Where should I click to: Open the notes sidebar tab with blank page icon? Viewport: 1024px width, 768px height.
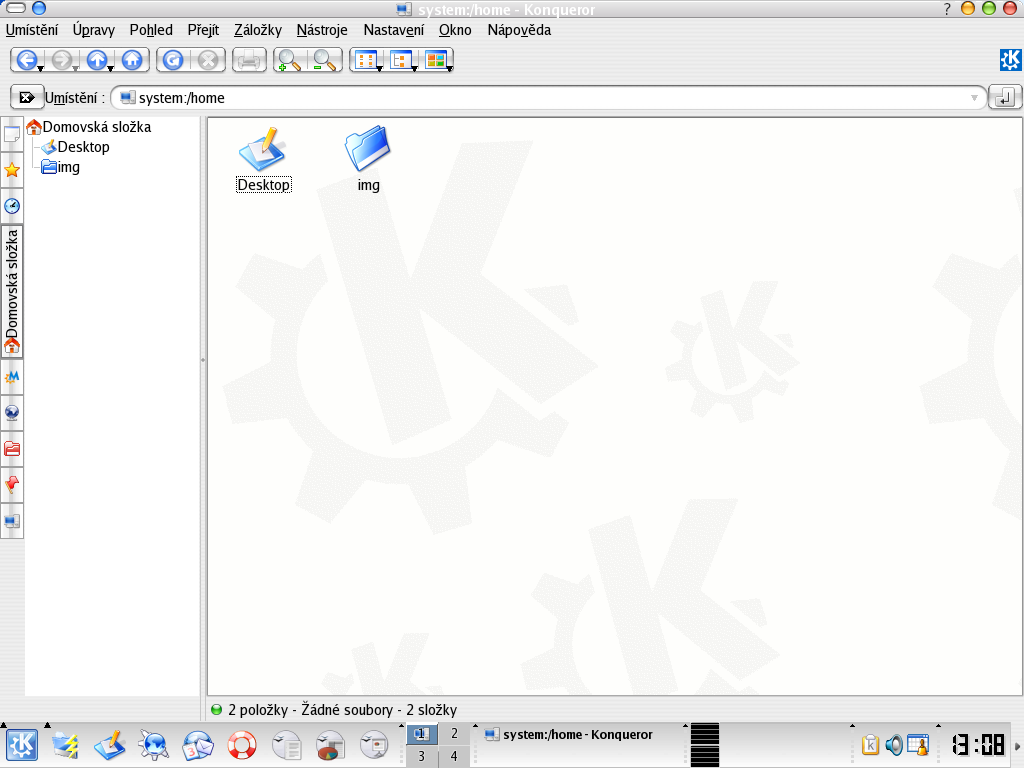point(12,135)
